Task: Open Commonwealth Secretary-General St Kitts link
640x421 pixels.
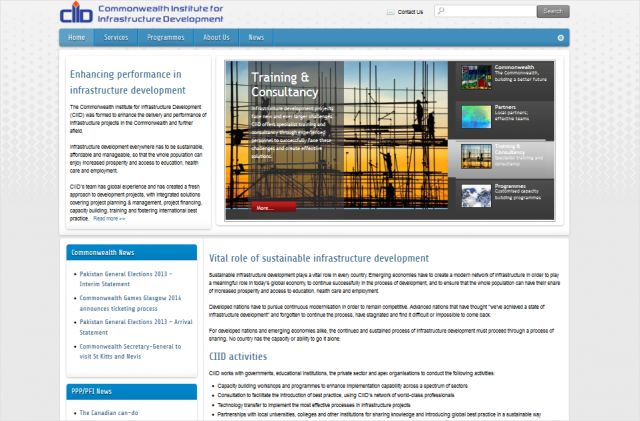Action: [x=130, y=351]
